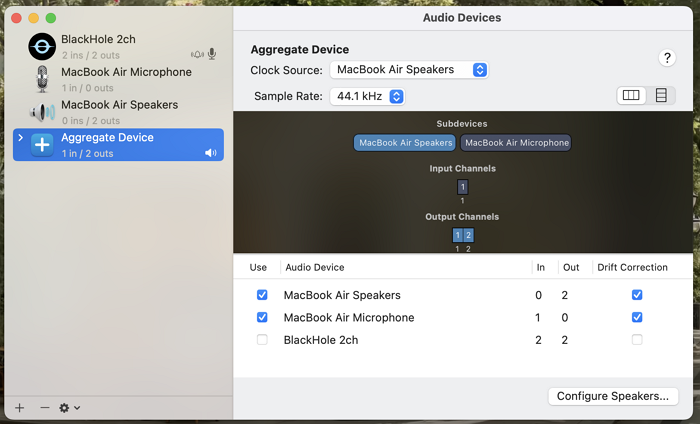The width and height of the screenshot is (700, 424).
Task: Switch to vertical channel layout view
Action: [x=661, y=95]
